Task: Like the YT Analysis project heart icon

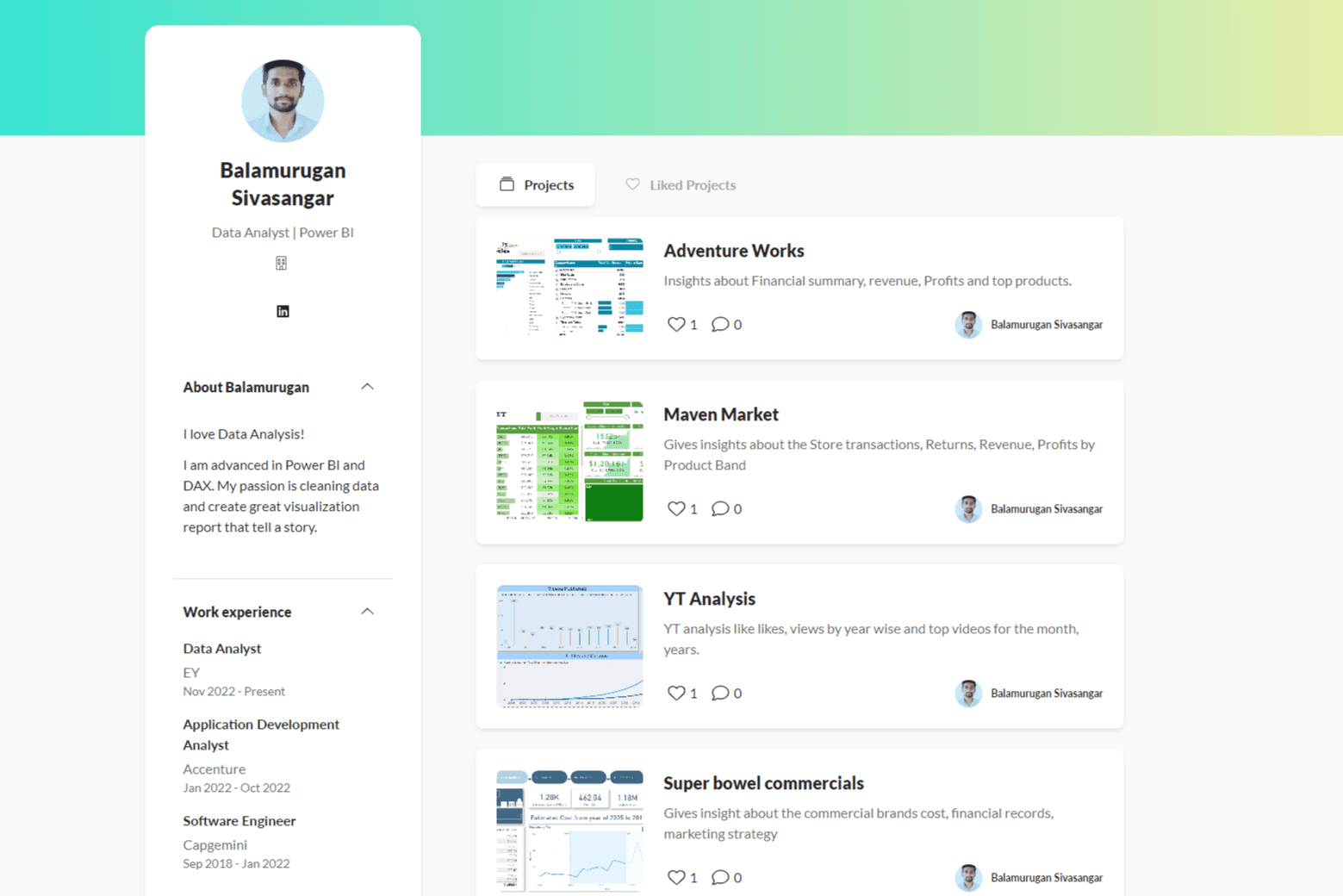Action: tap(676, 693)
